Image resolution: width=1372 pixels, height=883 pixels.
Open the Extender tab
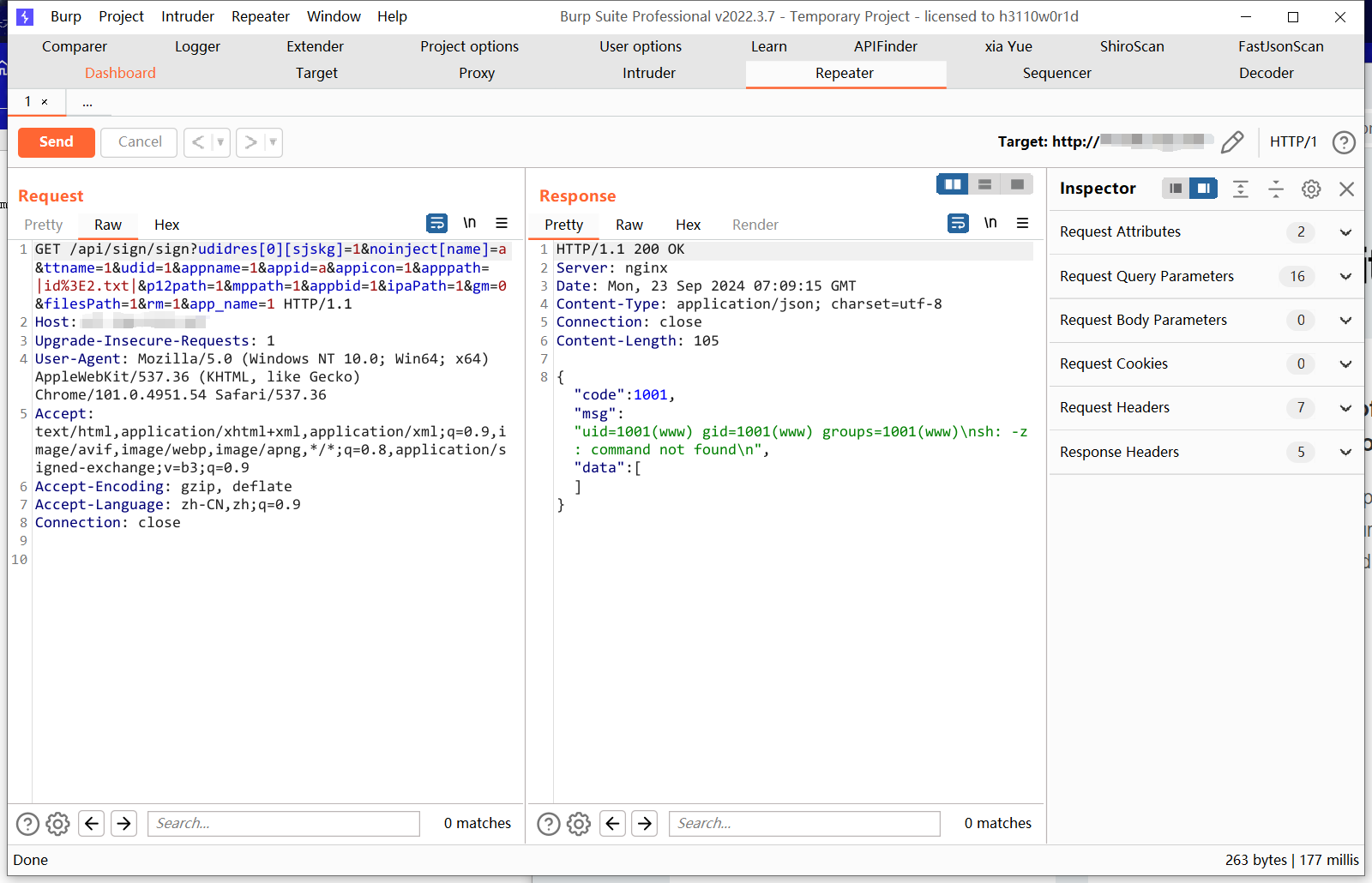pyautogui.click(x=315, y=46)
